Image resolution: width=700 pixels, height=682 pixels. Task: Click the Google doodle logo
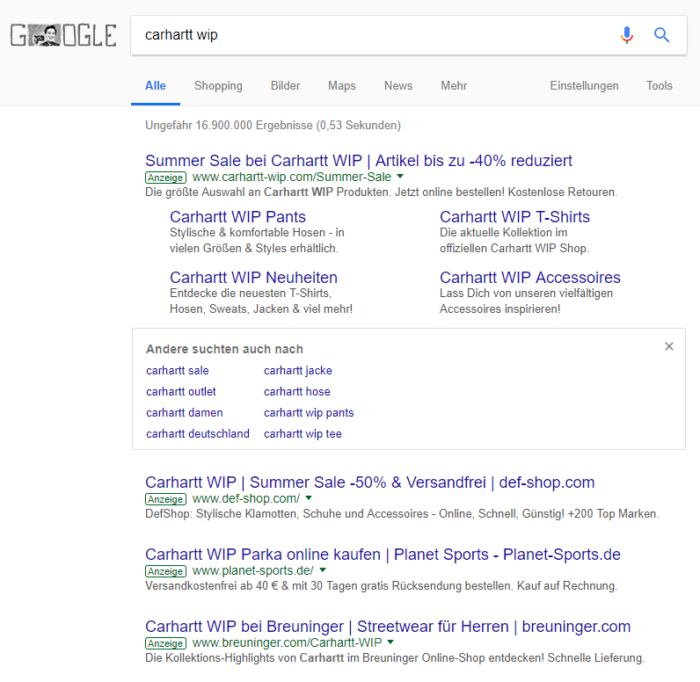coord(63,35)
